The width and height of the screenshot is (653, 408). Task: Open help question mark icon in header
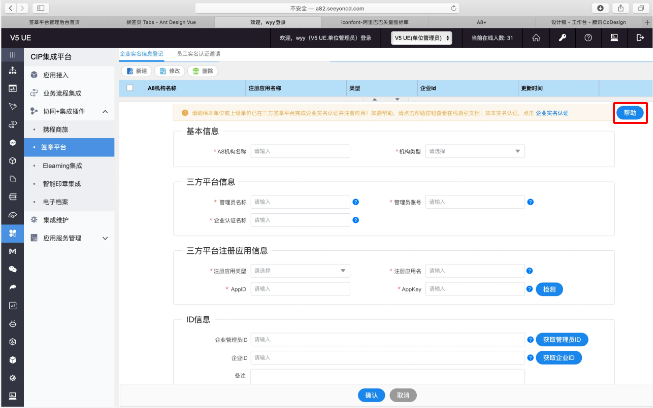(588, 37)
